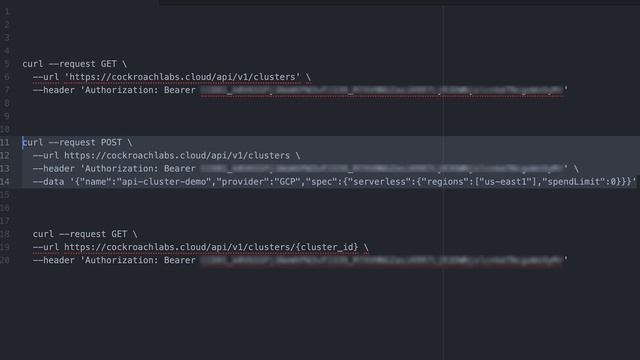Click '--data' flag on line 14

(48, 182)
